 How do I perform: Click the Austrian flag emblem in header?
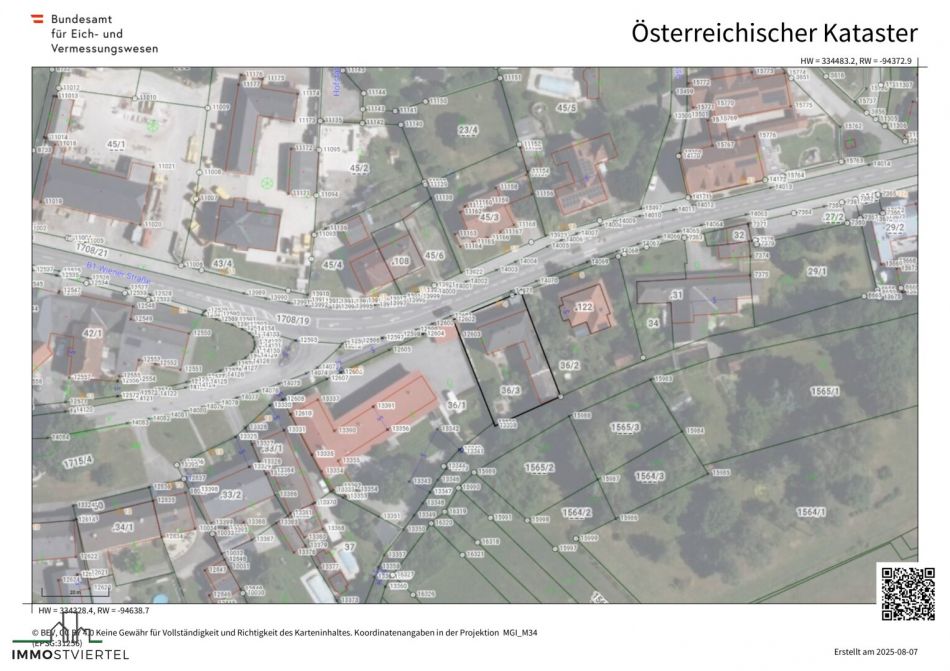coord(38,19)
